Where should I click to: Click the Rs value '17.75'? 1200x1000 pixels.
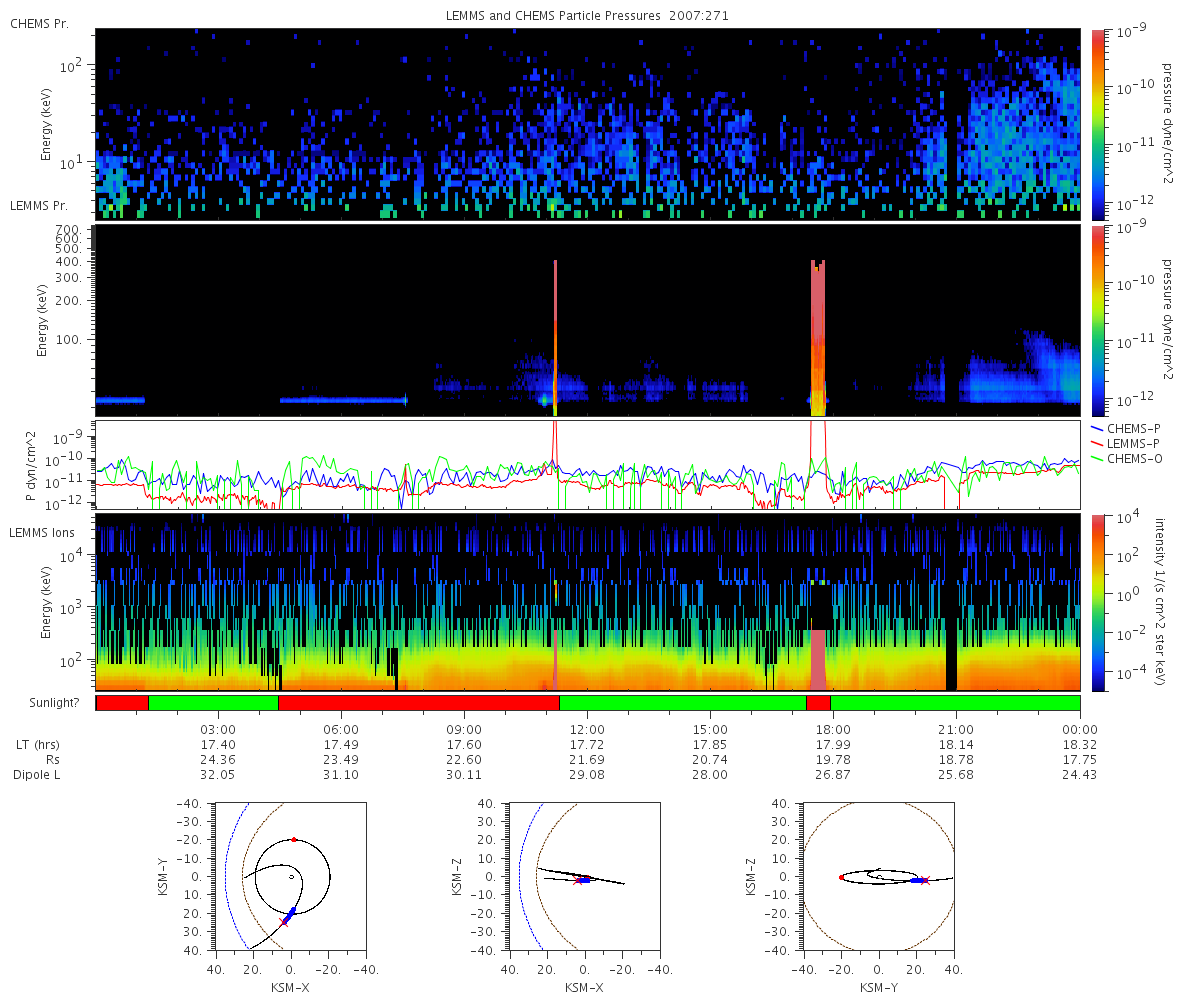click(x=1080, y=760)
